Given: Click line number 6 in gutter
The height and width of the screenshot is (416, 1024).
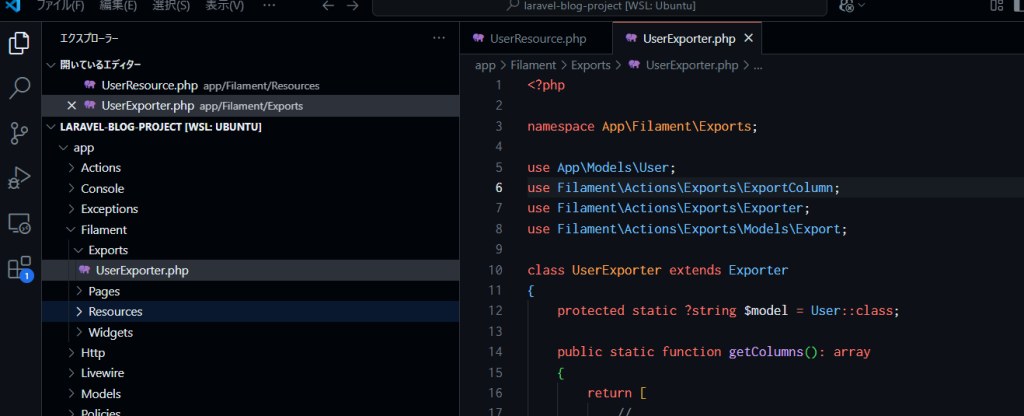Looking at the screenshot, I should 499,188.
